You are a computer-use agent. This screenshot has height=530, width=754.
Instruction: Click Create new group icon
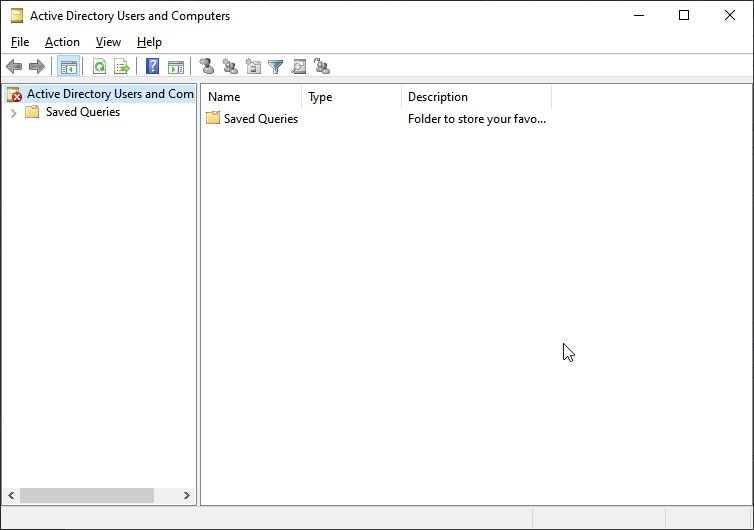tap(230, 66)
